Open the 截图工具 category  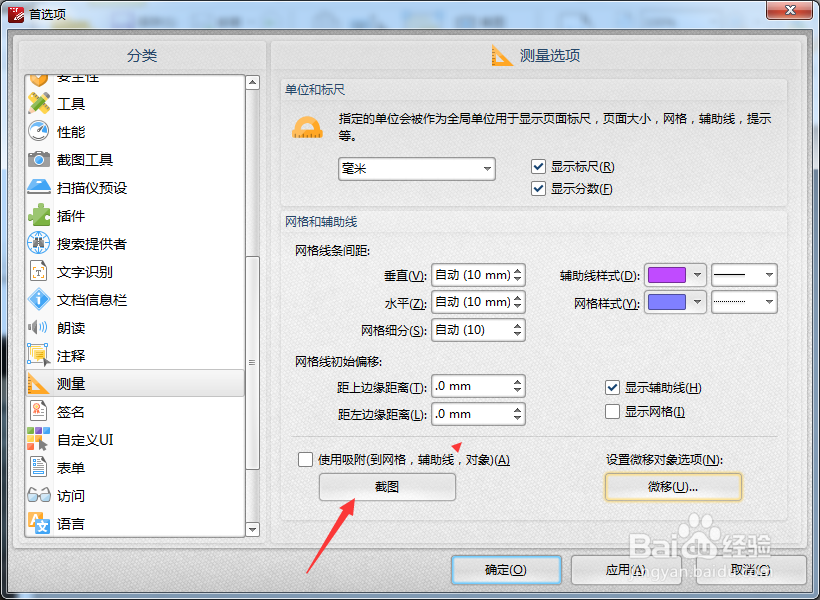tap(135, 160)
